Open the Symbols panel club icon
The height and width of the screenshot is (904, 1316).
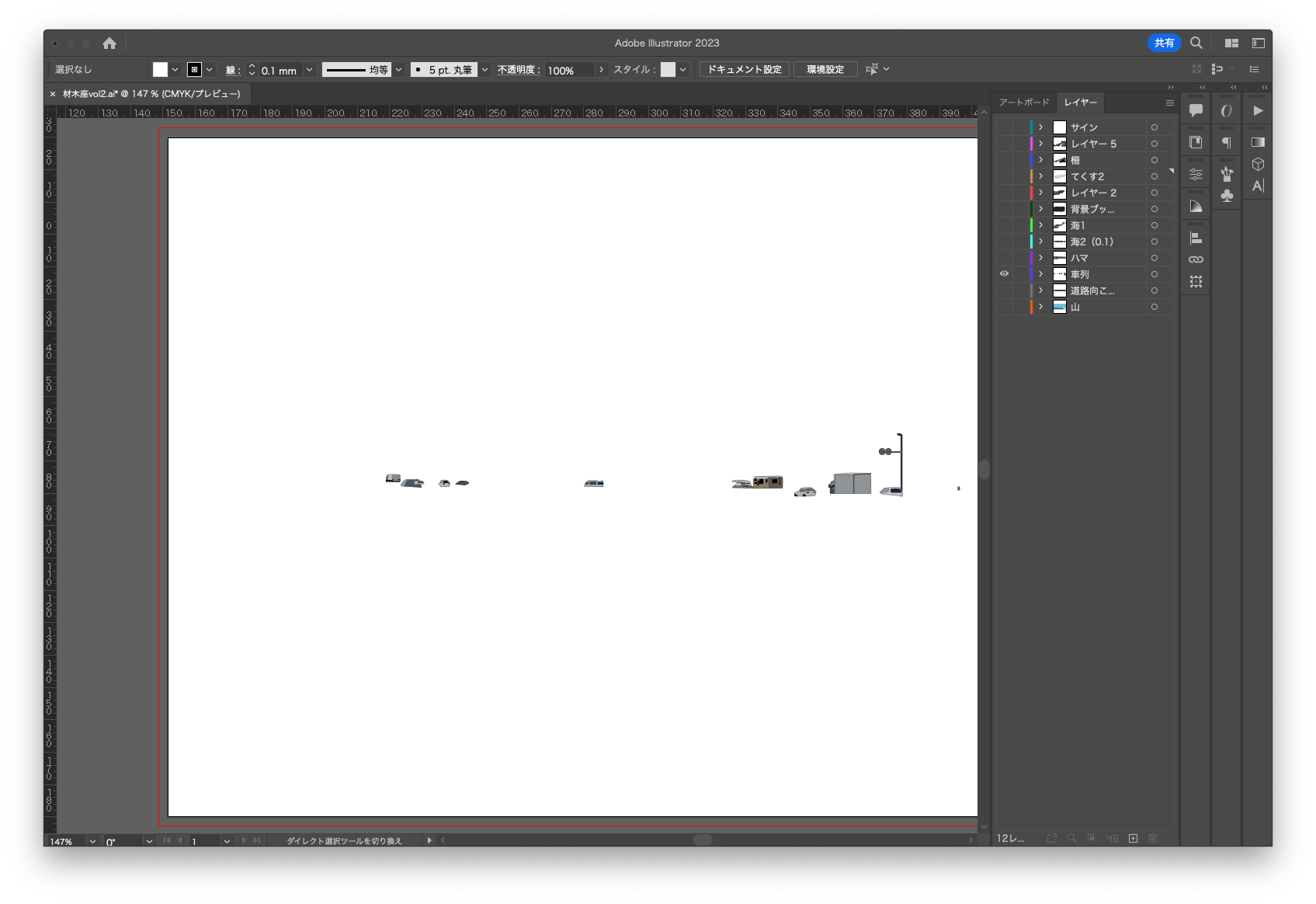pyautogui.click(x=1227, y=196)
